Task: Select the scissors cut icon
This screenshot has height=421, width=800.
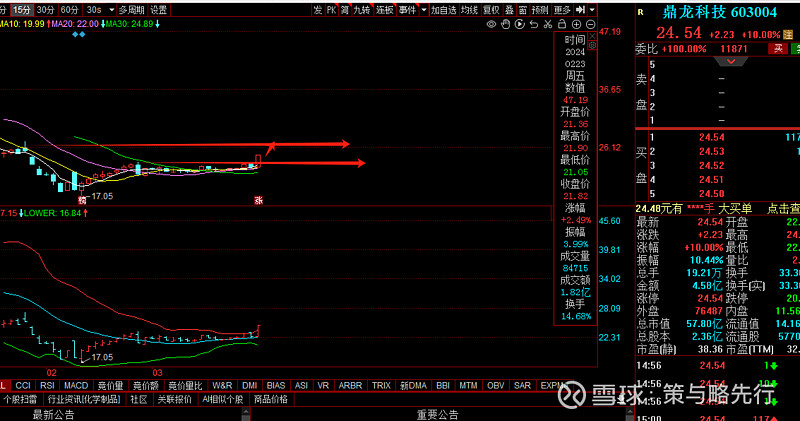Action: (x=548, y=24)
